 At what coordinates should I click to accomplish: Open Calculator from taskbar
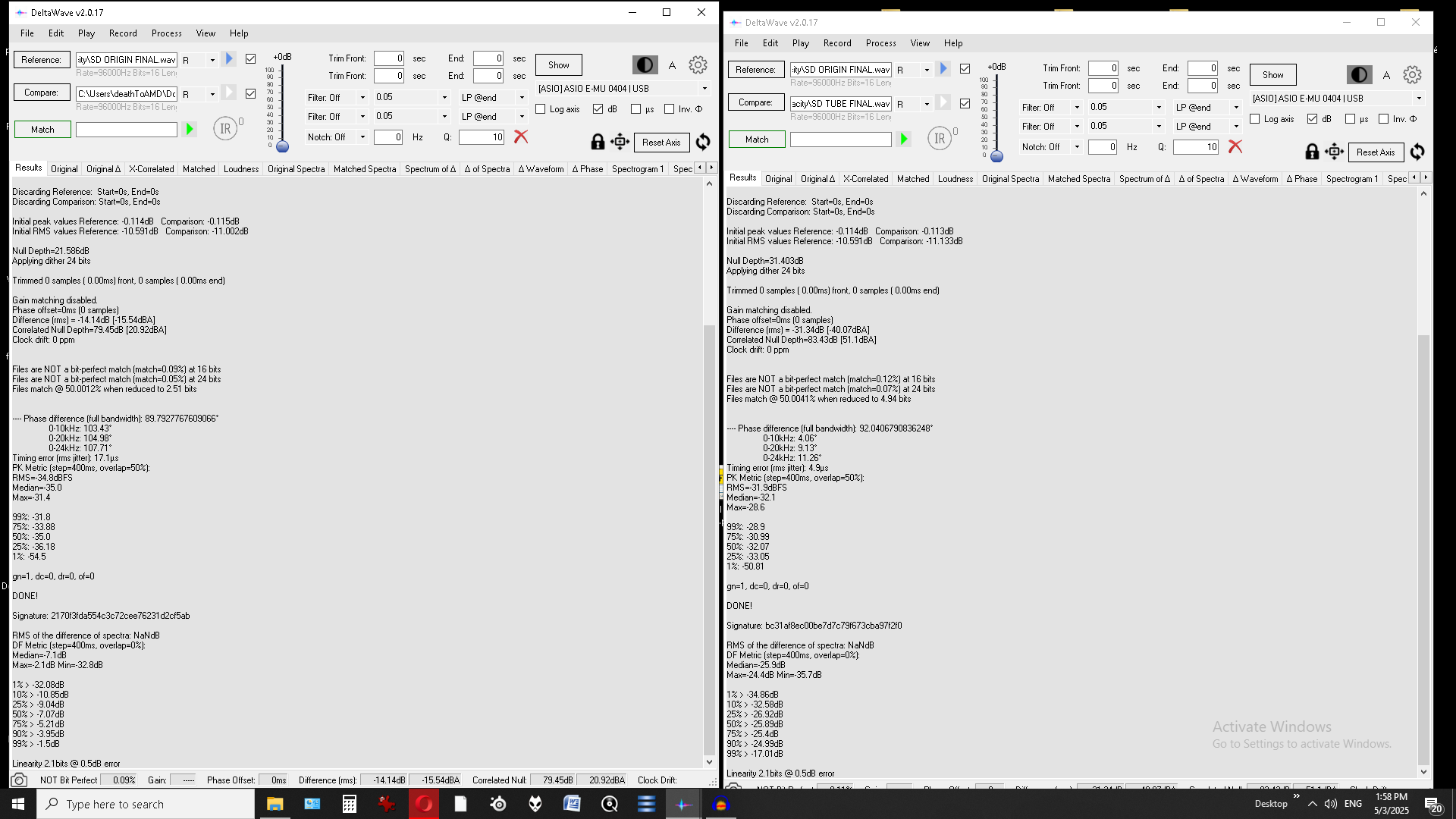pyautogui.click(x=349, y=804)
